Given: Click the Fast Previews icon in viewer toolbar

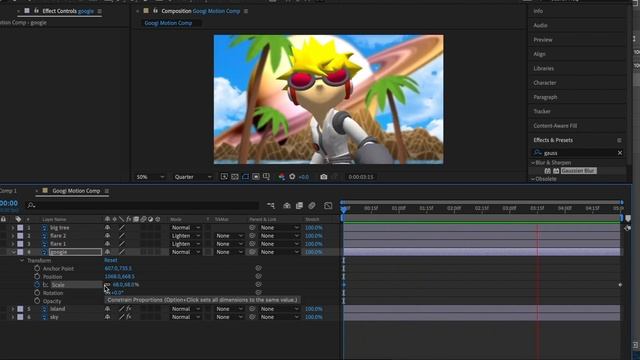Looking at the screenshot, I should pyautogui.click(x=224, y=177).
